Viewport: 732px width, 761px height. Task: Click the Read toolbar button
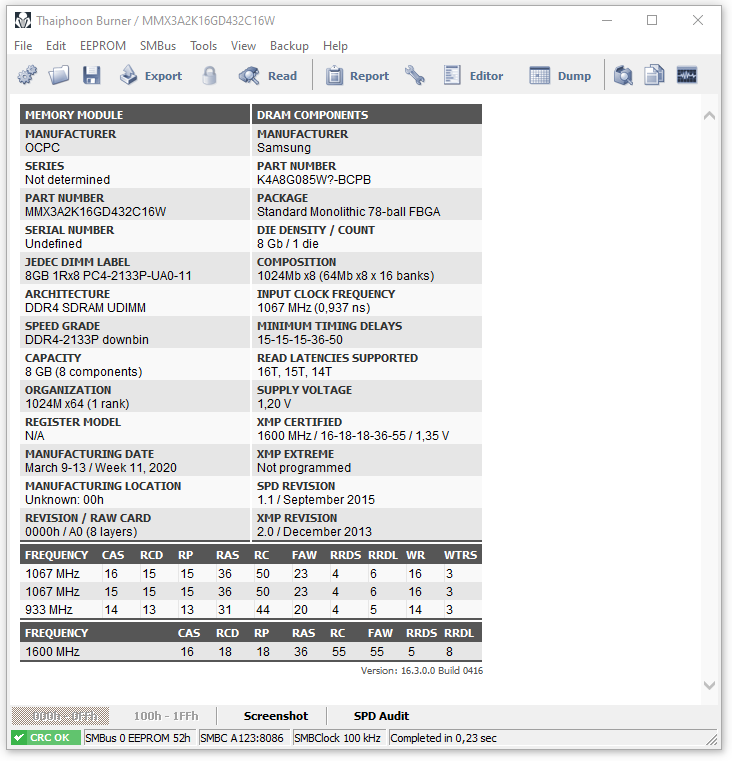tap(267, 76)
